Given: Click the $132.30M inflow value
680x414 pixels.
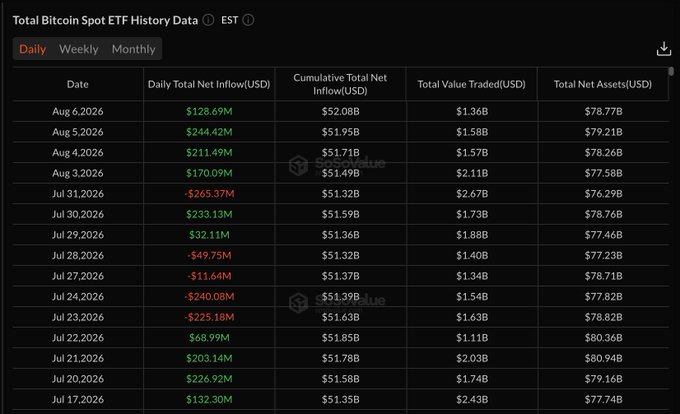Looking at the screenshot, I should [209, 400].
